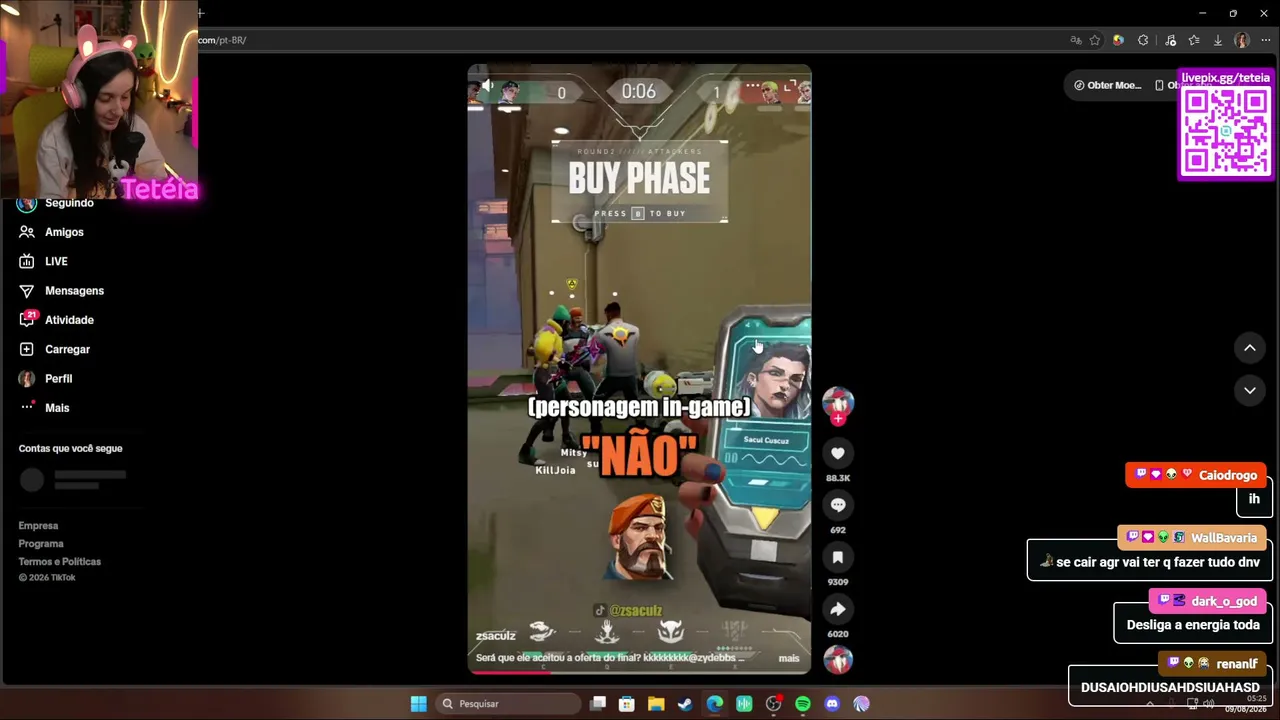This screenshot has height=720, width=1280.
Task: Switch to Microsoft Edge on the taskbar
Action: 715,704
